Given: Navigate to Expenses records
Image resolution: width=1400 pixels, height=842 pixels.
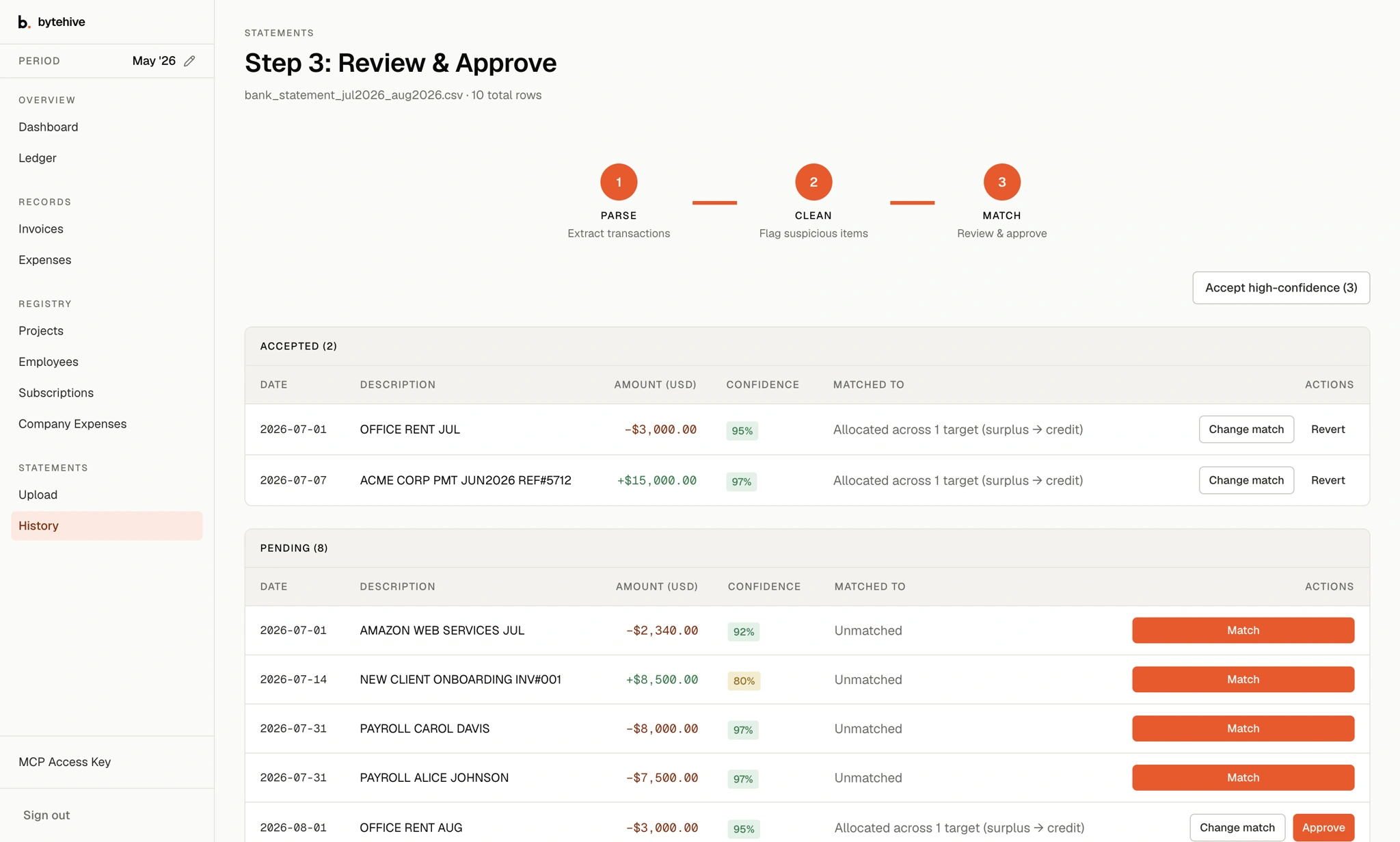Looking at the screenshot, I should pos(45,260).
